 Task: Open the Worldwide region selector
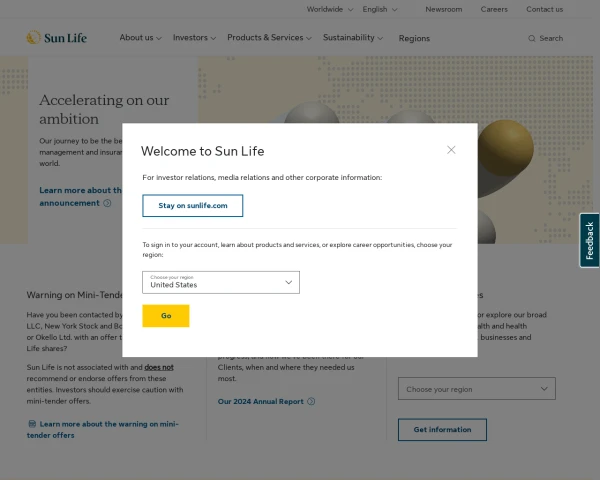[330, 9]
